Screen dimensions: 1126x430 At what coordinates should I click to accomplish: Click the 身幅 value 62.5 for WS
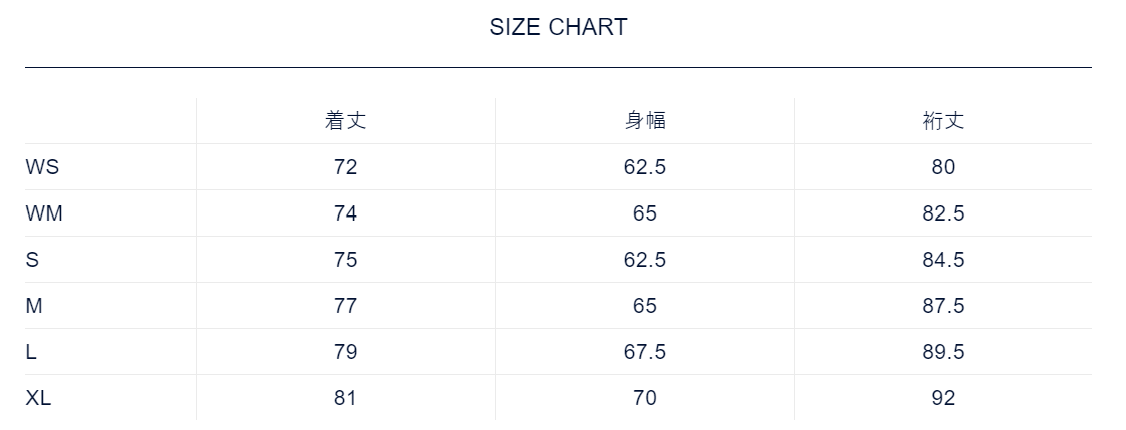(644, 167)
